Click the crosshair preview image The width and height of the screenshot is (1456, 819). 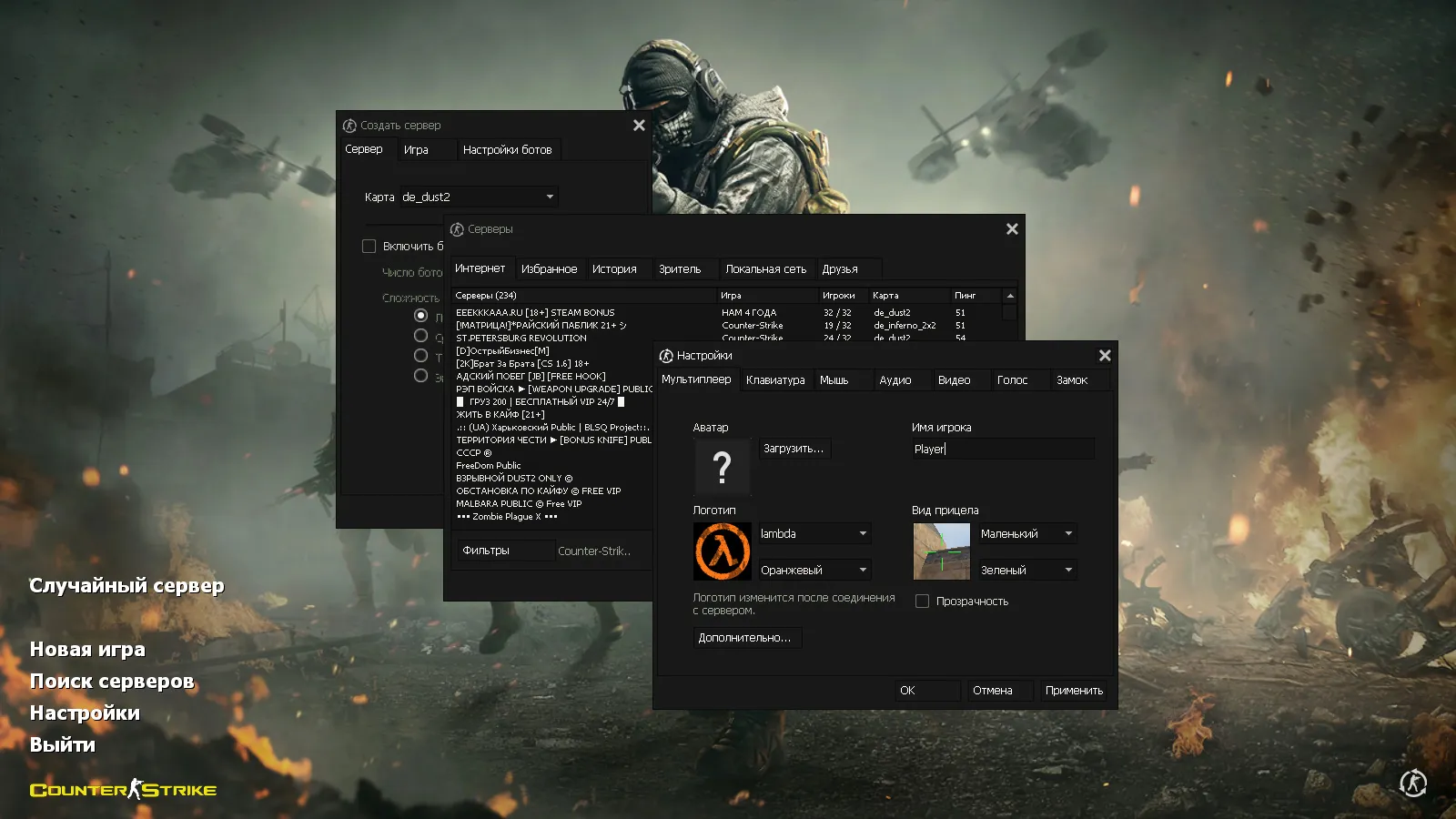(941, 551)
